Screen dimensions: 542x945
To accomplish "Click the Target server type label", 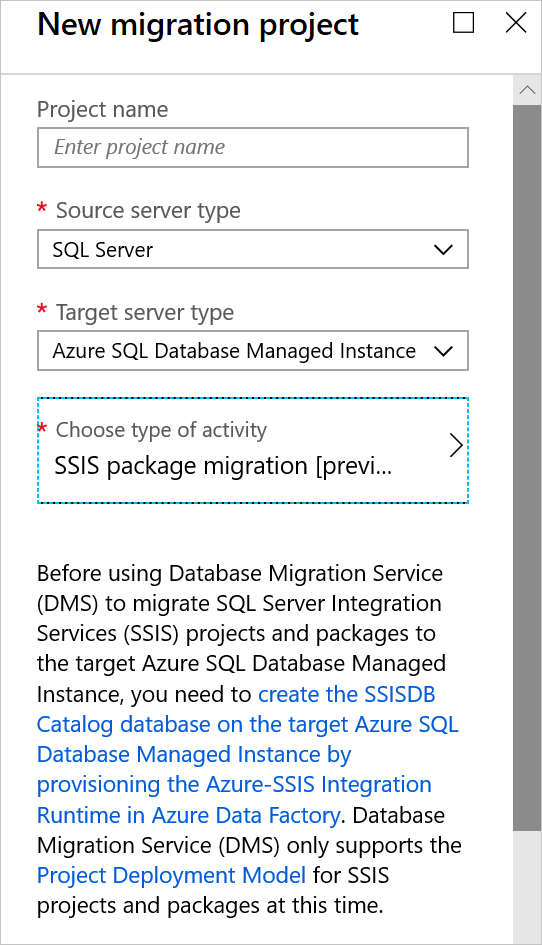I will pyautogui.click(x=145, y=313).
